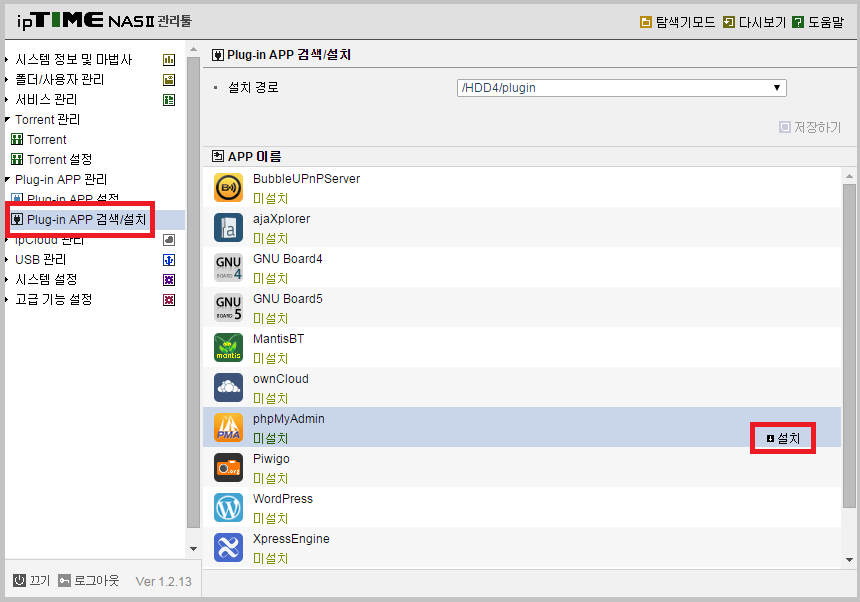Click 다시보기 link

pyautogui.click(x=762, y=22)
